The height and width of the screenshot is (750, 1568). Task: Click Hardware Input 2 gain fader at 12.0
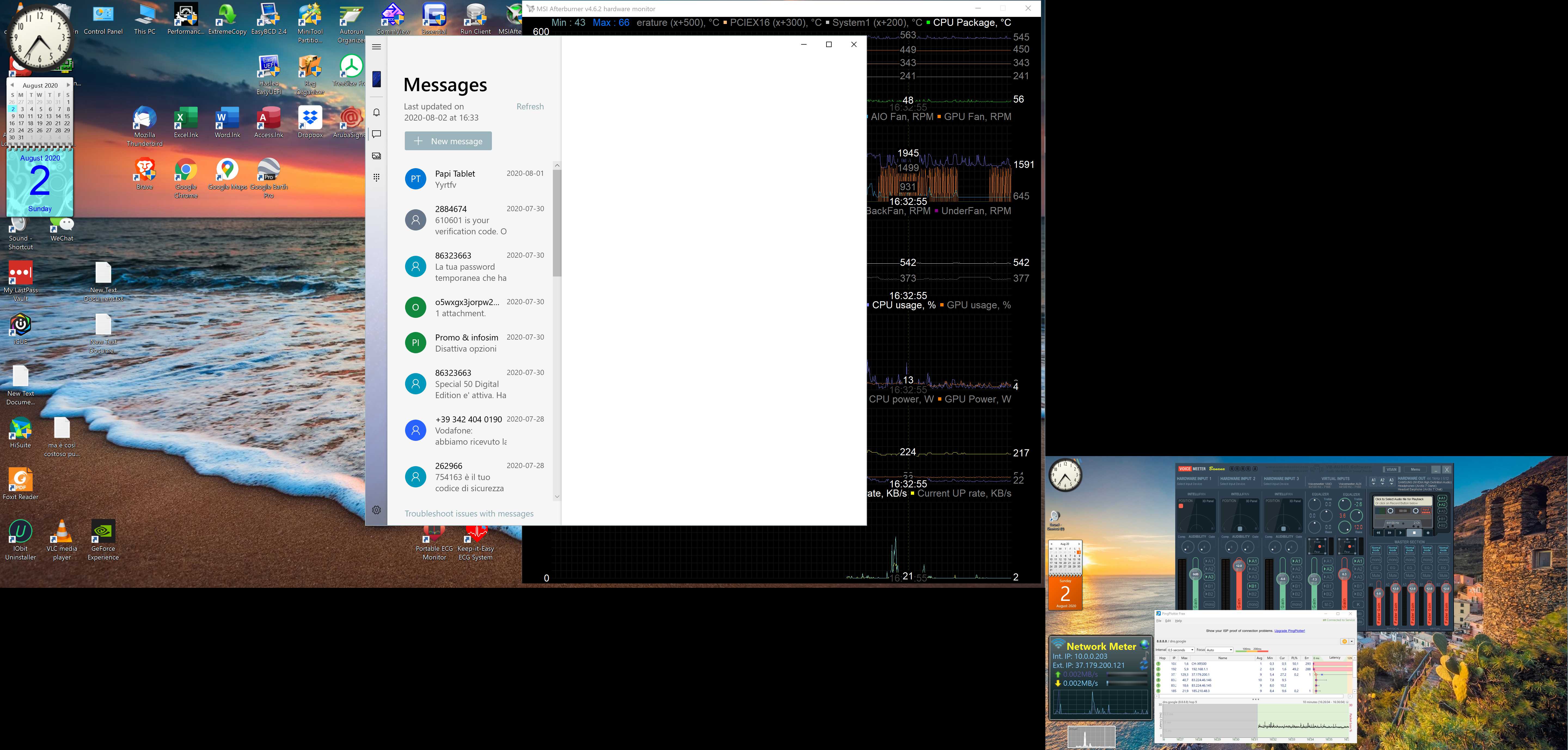(1239, 566)
